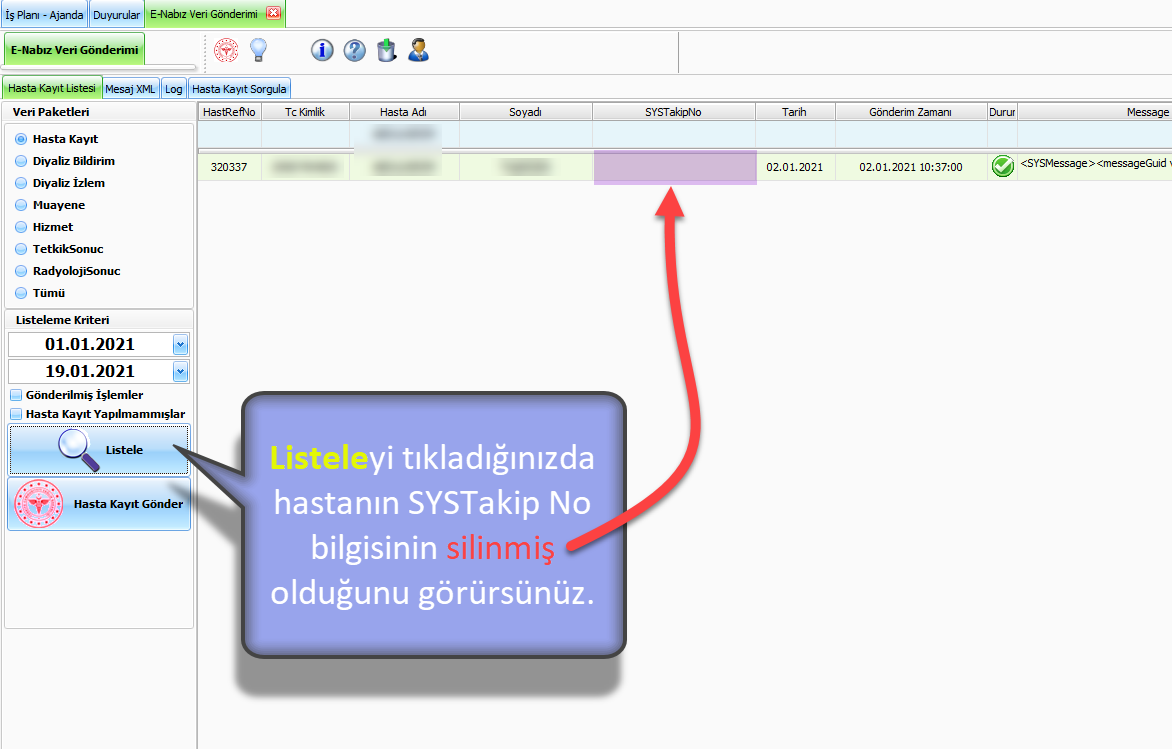The image size is (1172, 749).
Task: Open the Hasta Kayıt Sorgula tab
Action: pos(239,89)
